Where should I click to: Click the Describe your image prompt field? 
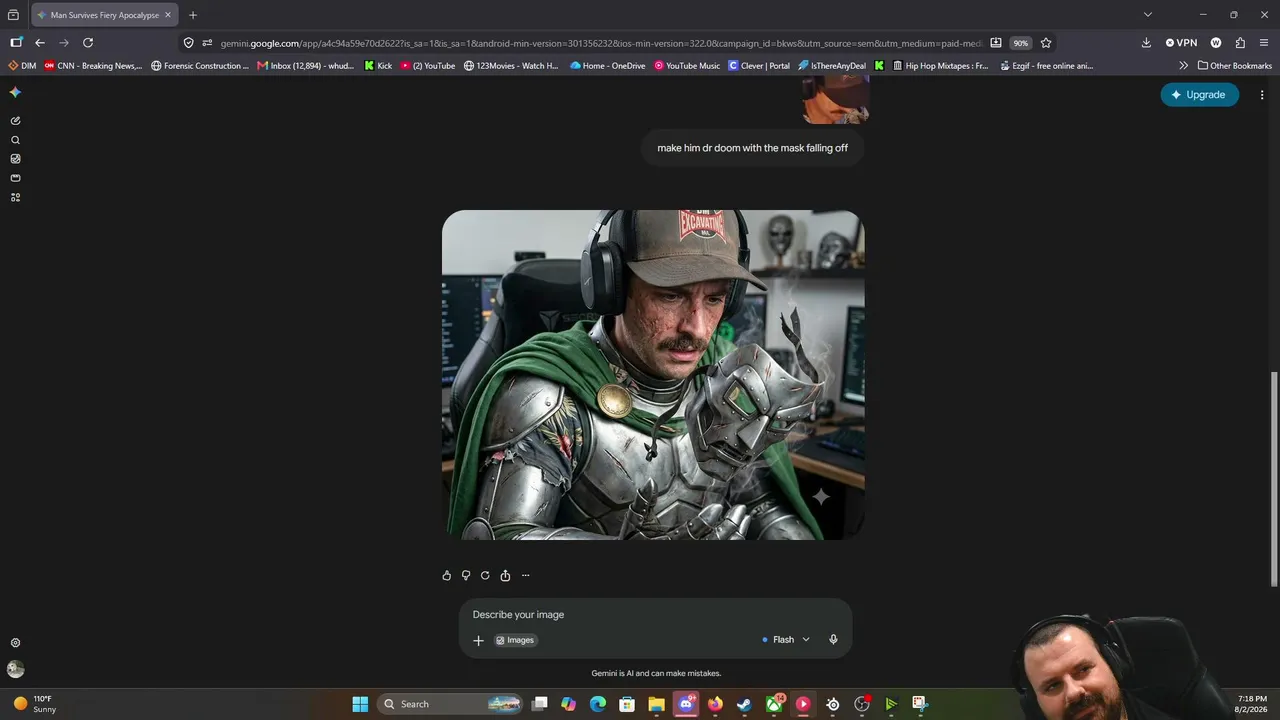coord(655,614)
